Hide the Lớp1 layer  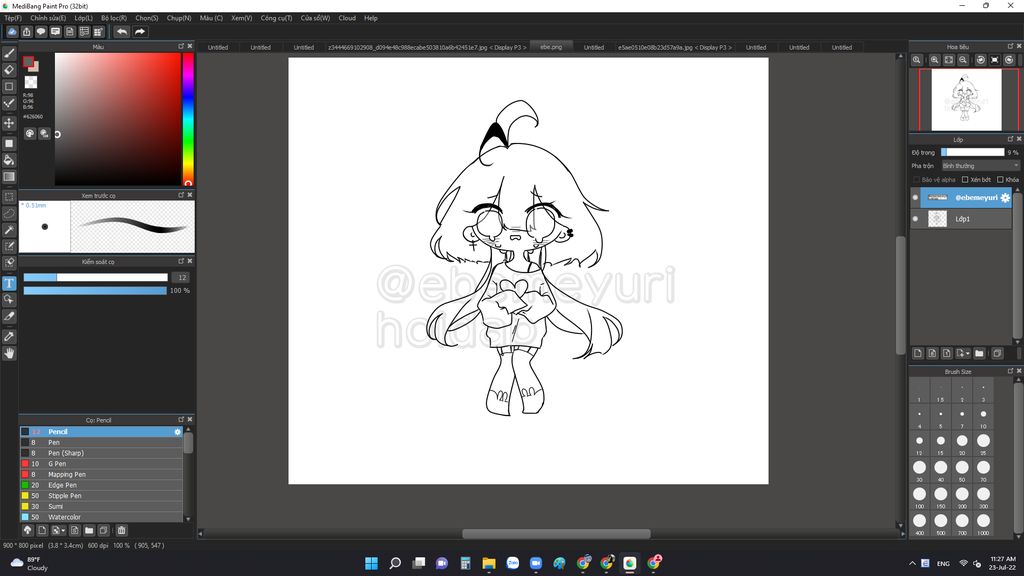[x=915, y=219]
